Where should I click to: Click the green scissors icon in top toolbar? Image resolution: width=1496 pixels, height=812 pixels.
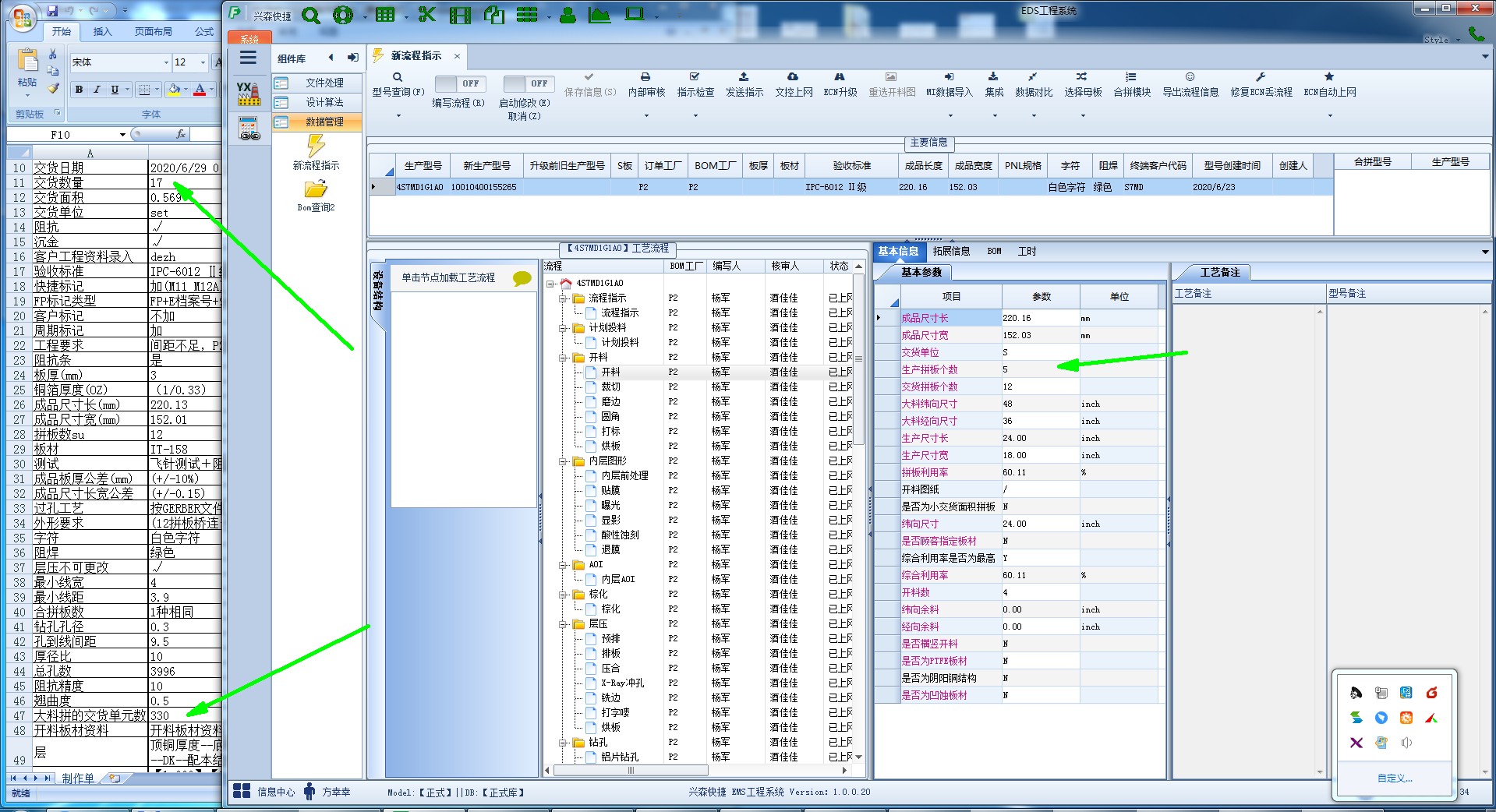click(426, 15)
